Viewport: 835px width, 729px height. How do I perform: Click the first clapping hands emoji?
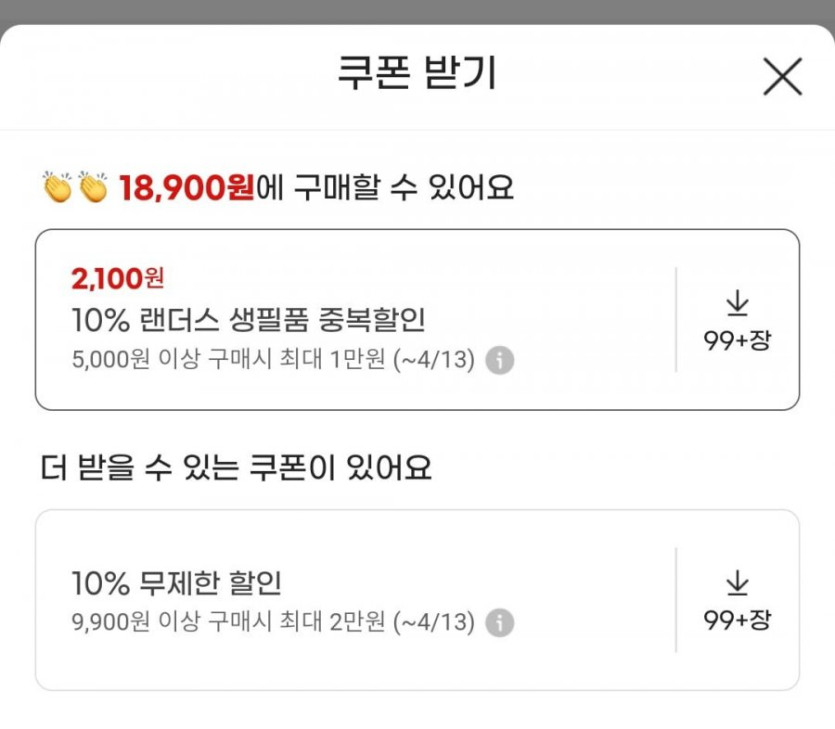(57, 187)
